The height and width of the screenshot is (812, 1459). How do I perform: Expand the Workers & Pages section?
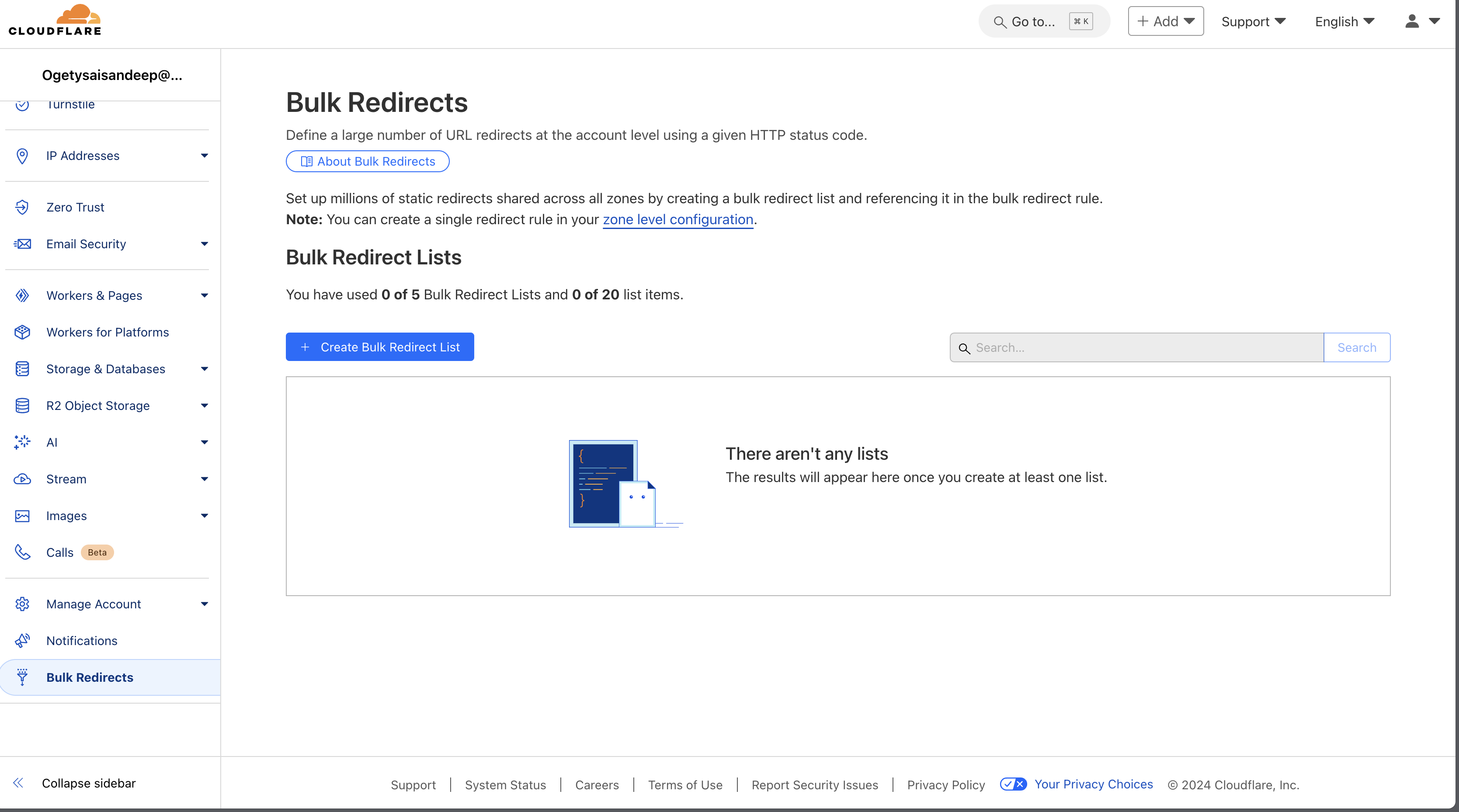click(x=205, y=295)
